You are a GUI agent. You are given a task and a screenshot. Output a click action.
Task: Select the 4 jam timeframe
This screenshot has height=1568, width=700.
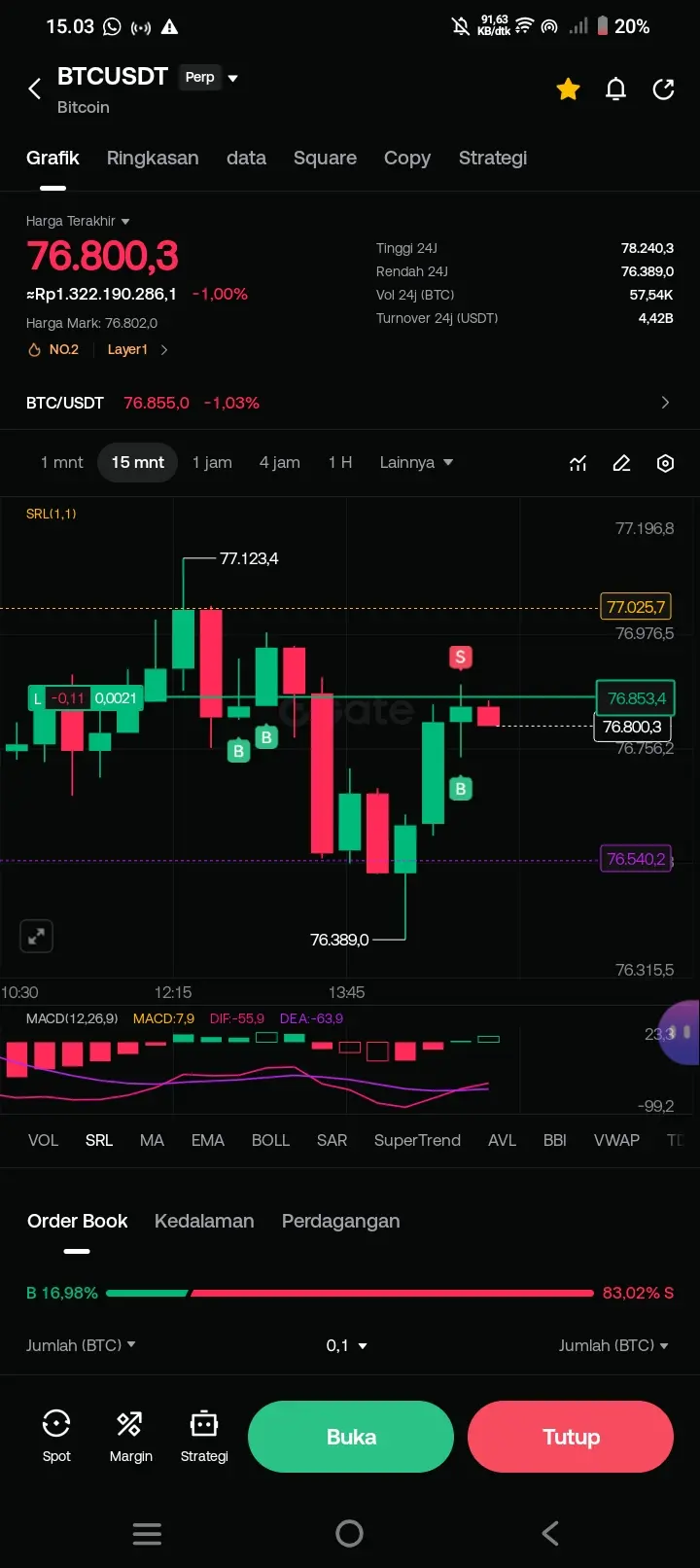tap(279, 462)
